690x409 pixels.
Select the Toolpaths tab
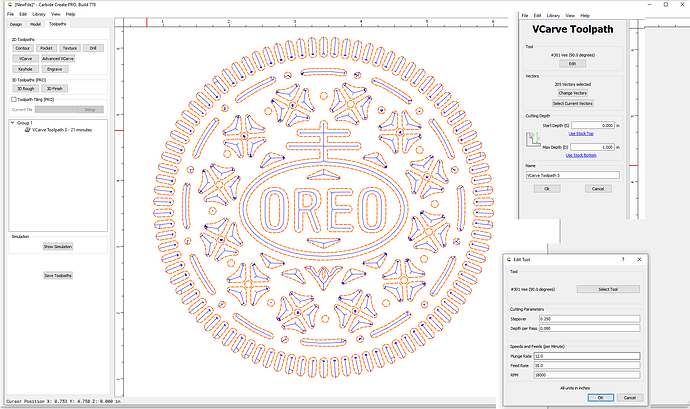coord(58,24)
